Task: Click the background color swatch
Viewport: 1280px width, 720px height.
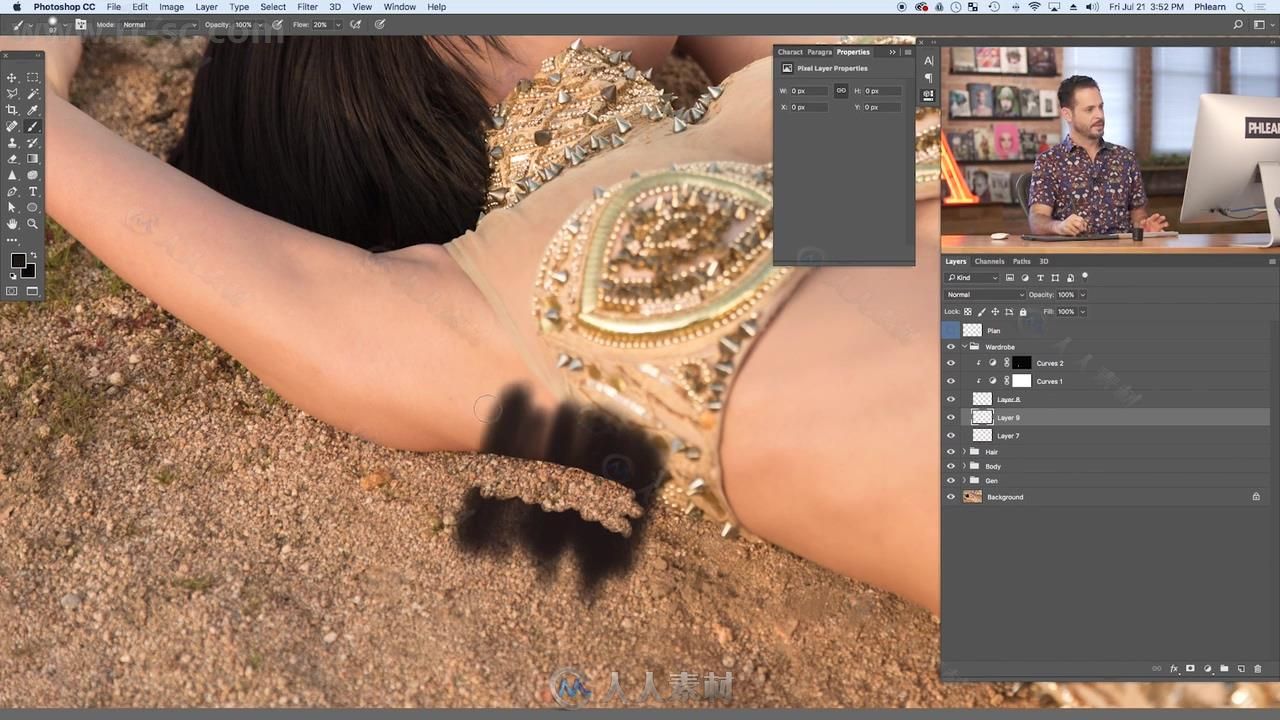Action: pos(28,271)
